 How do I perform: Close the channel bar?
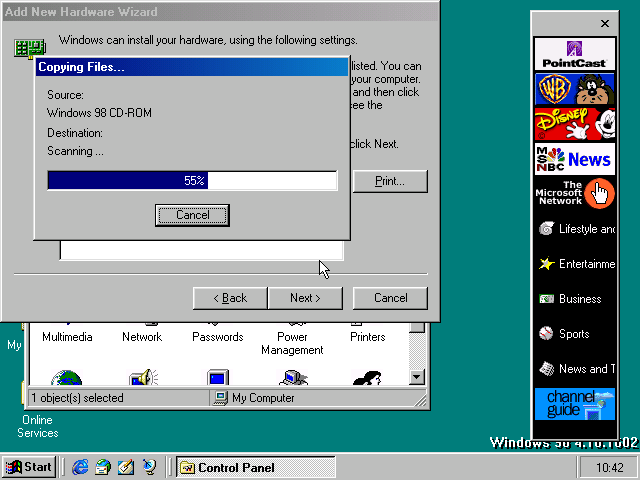(605, 24)
